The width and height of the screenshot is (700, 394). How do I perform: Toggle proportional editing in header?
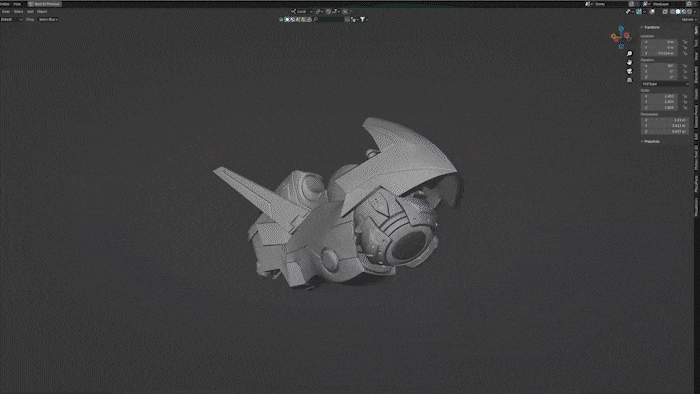345,12
